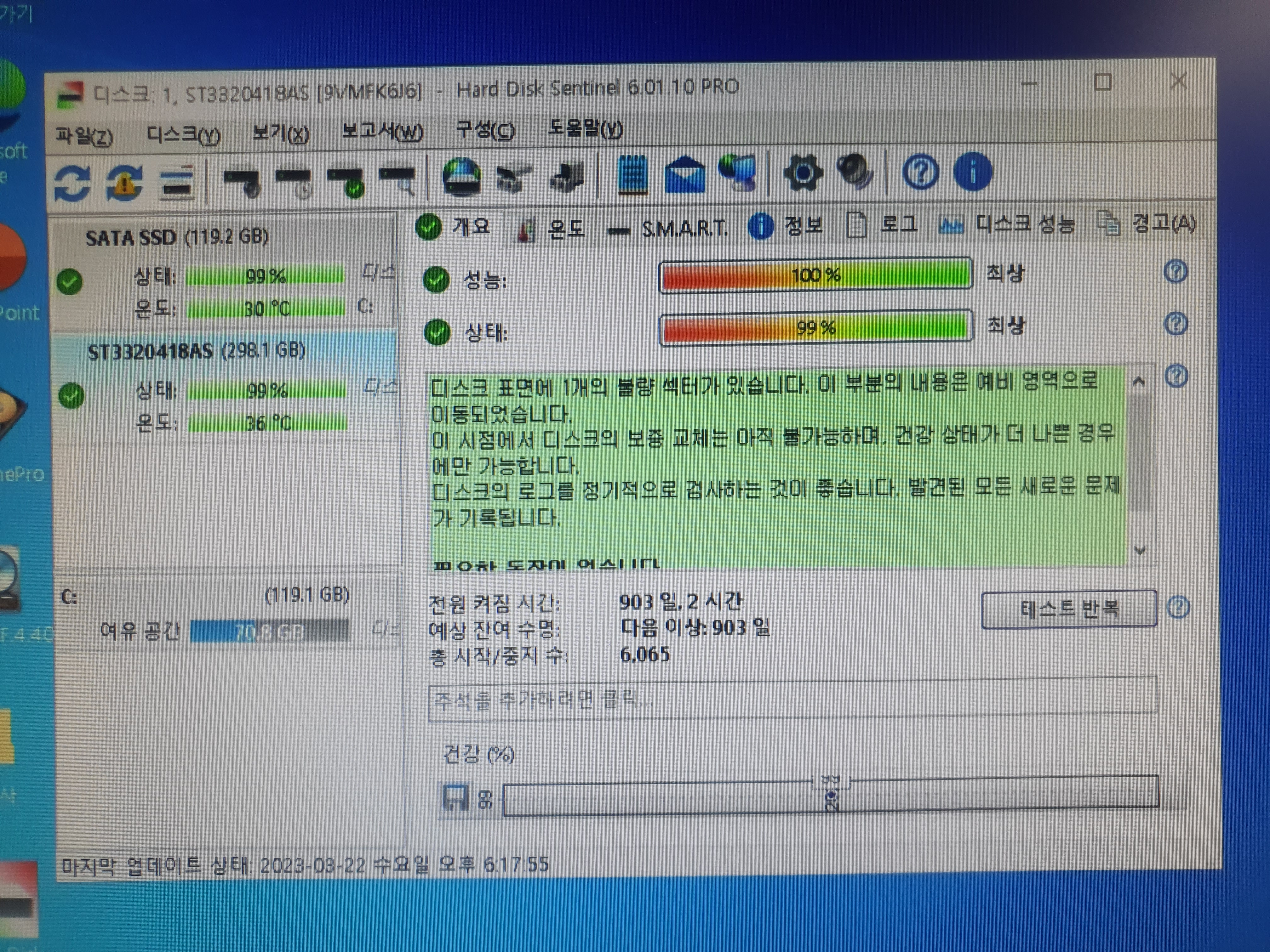Click the gray drives toolbar icon
This screenshot has height=952, width=1270.
tap(514, 177)
